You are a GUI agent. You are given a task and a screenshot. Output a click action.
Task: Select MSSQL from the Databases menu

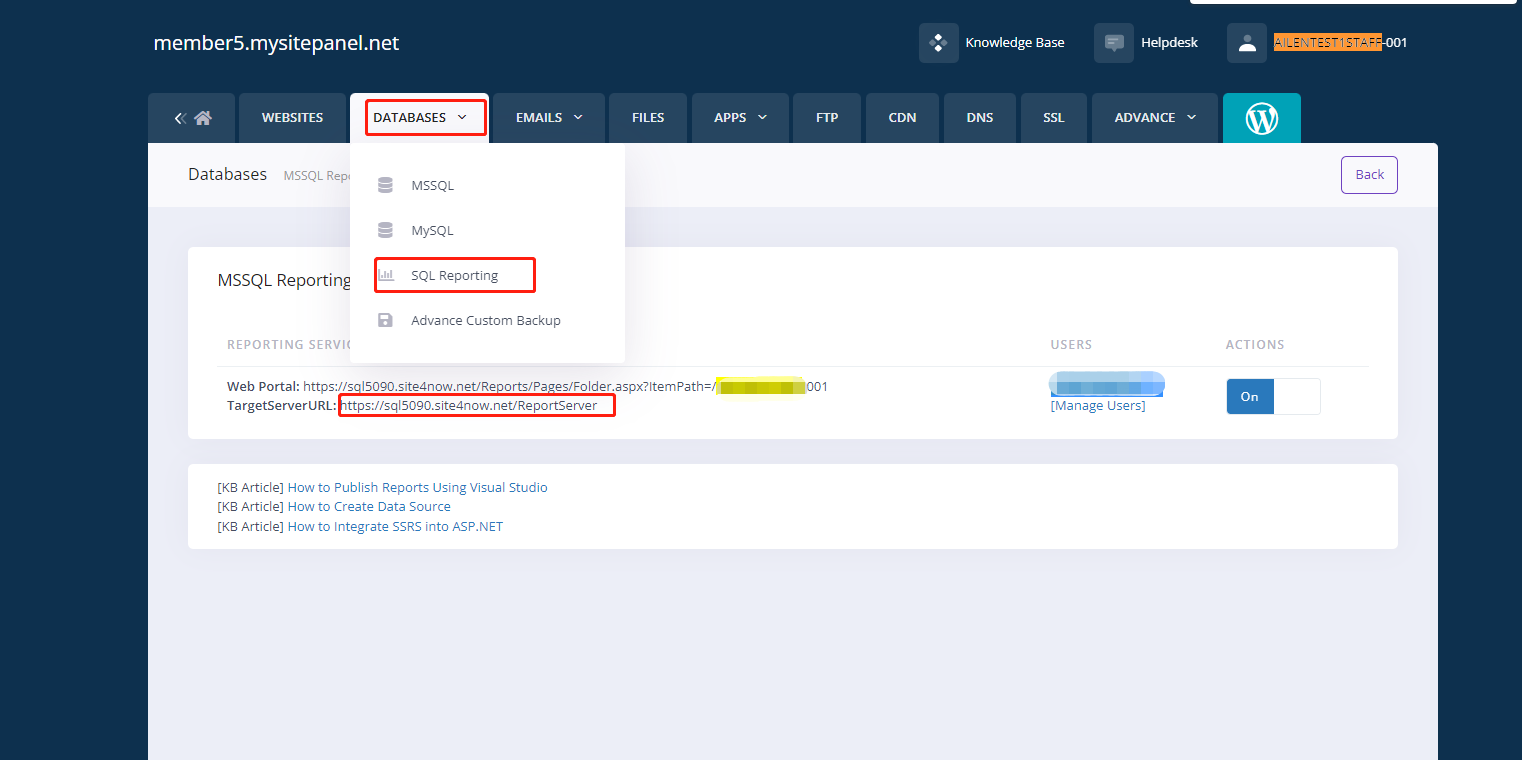click(432, 184)
